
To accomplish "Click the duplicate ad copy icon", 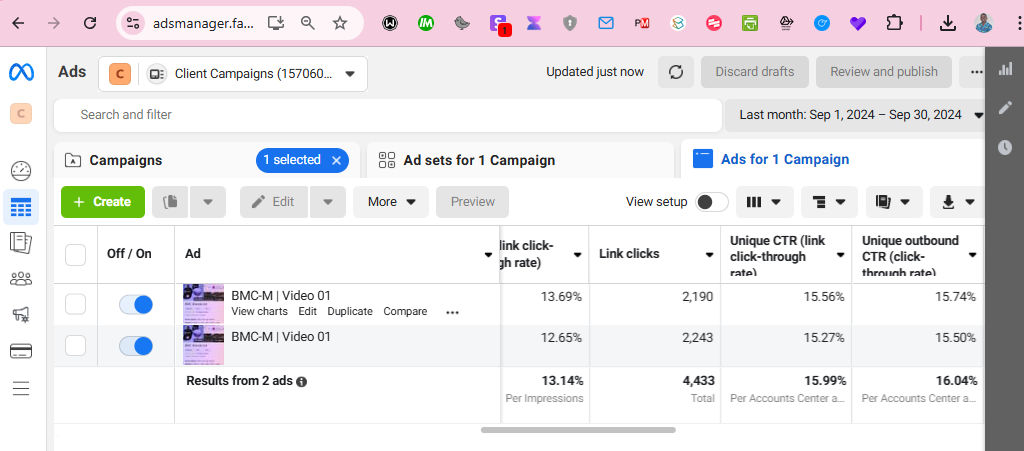I will tap(170, 202).
